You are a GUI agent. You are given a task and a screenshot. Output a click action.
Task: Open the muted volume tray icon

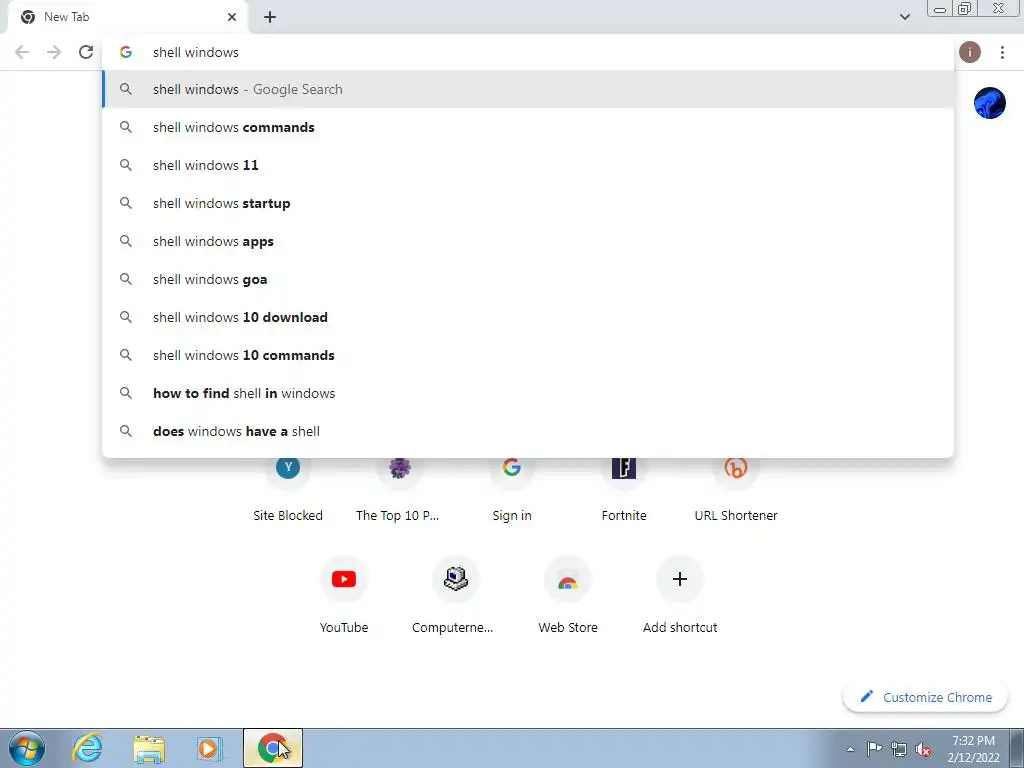(923, 749)
